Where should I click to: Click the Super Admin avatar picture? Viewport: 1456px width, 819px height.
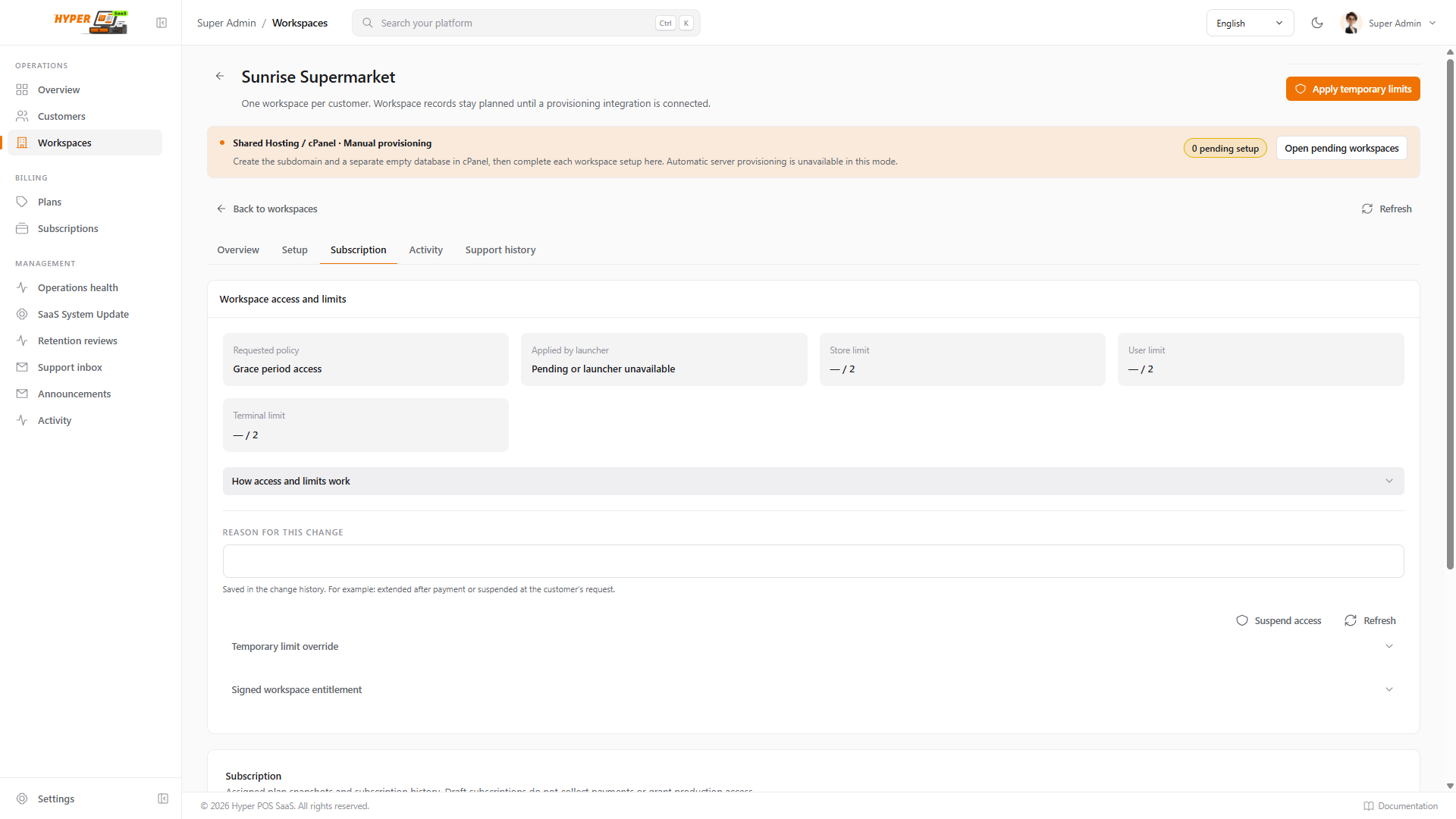coord(1351,23)
